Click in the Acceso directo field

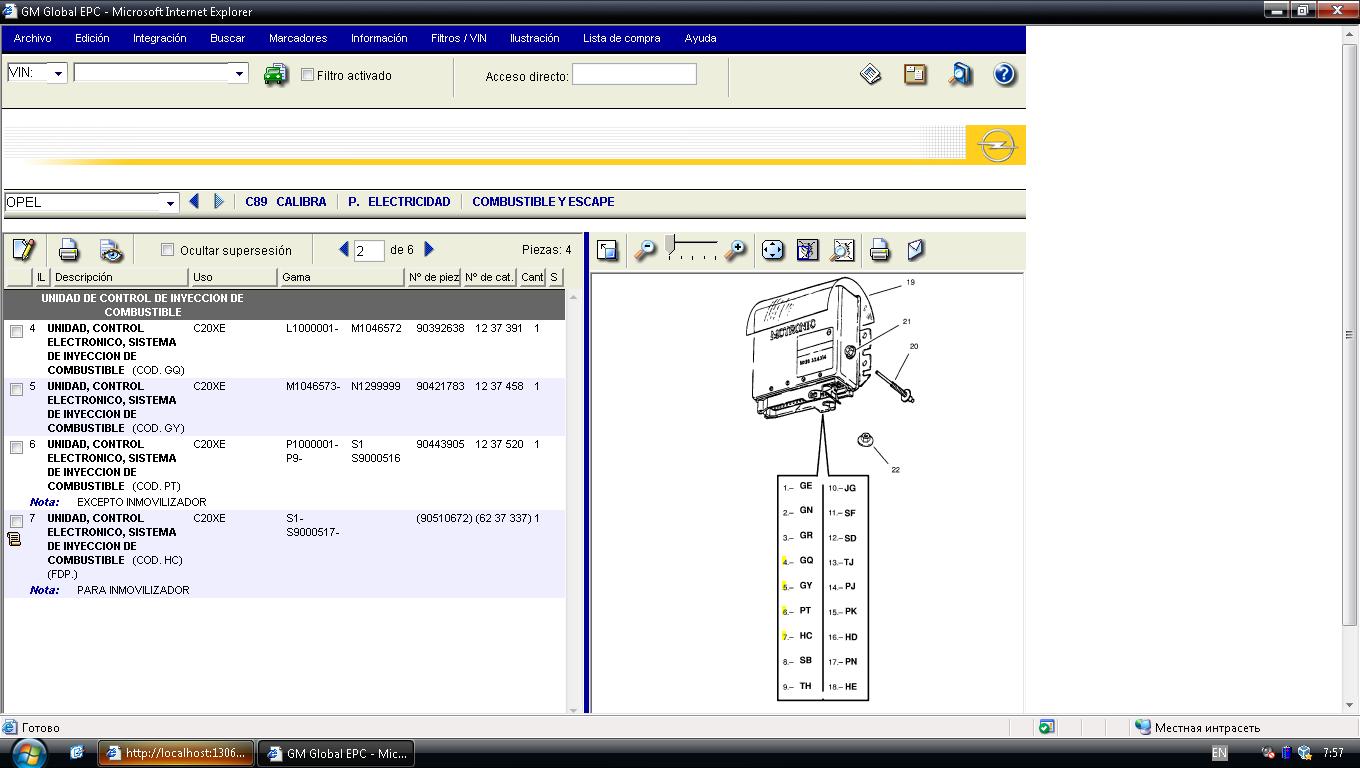click(634, 74)
